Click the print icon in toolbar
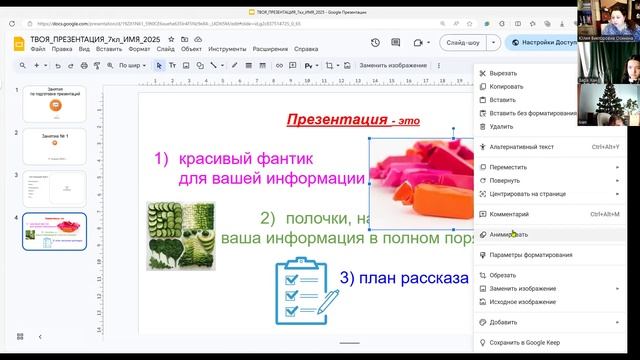 pos(84,65)
